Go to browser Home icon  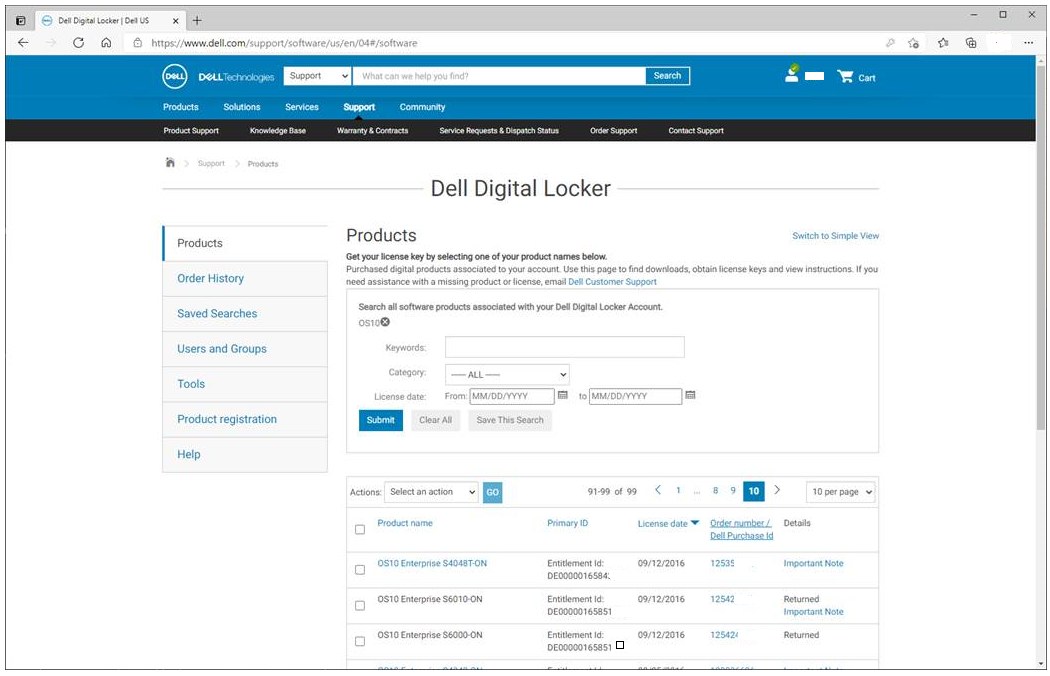tap(106, 43)
